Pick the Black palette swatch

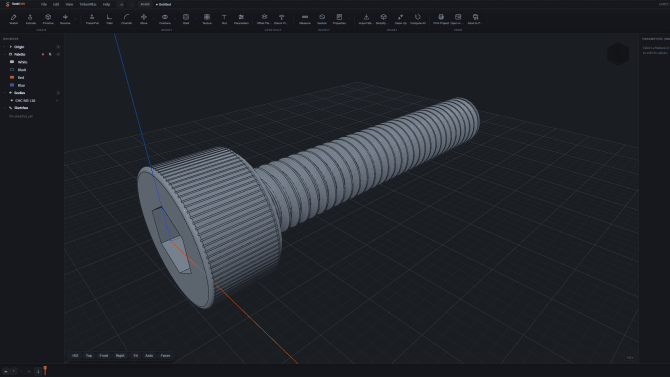(12, 70)
